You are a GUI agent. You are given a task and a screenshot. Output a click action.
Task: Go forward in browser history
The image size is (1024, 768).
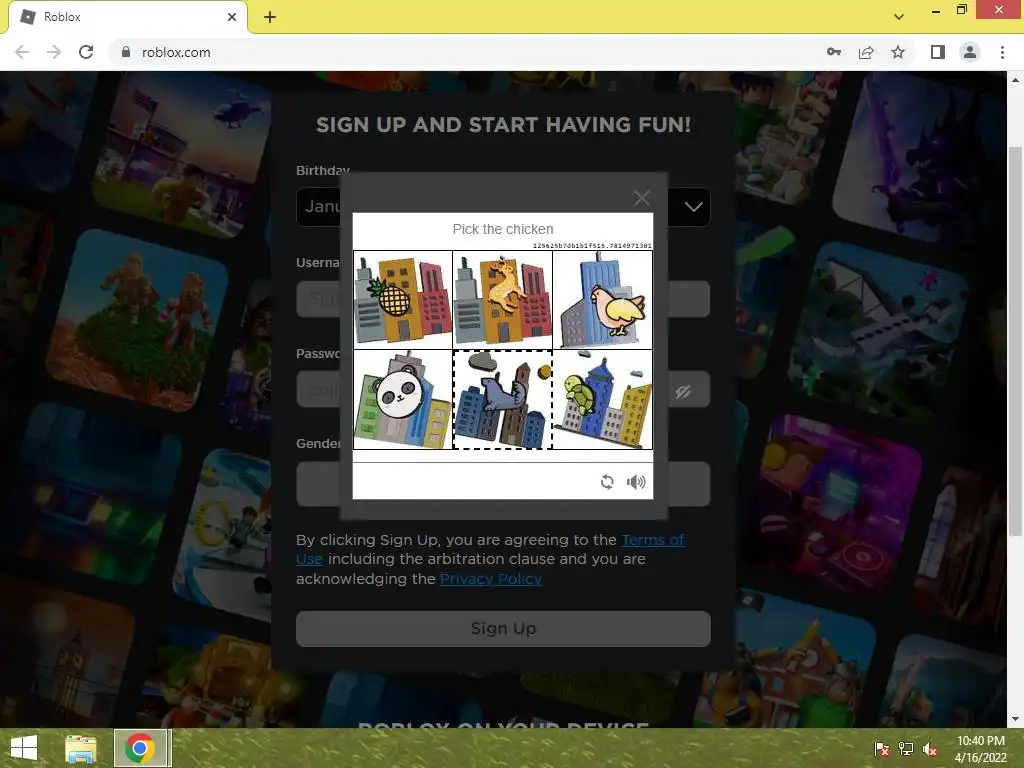click(54, 52)
